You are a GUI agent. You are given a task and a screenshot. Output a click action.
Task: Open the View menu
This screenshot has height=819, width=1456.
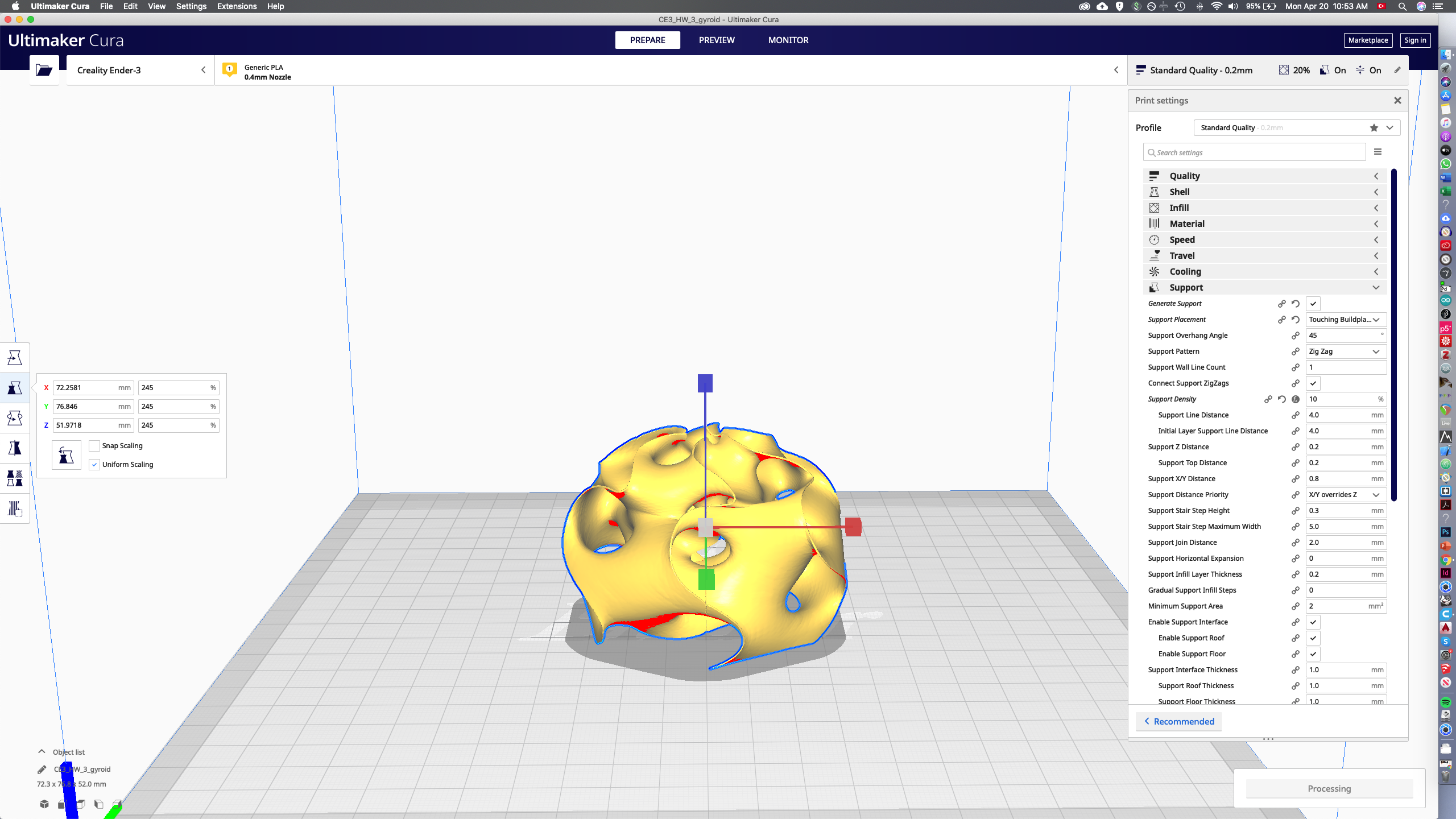pyautogui.click(x=156, y=6)
